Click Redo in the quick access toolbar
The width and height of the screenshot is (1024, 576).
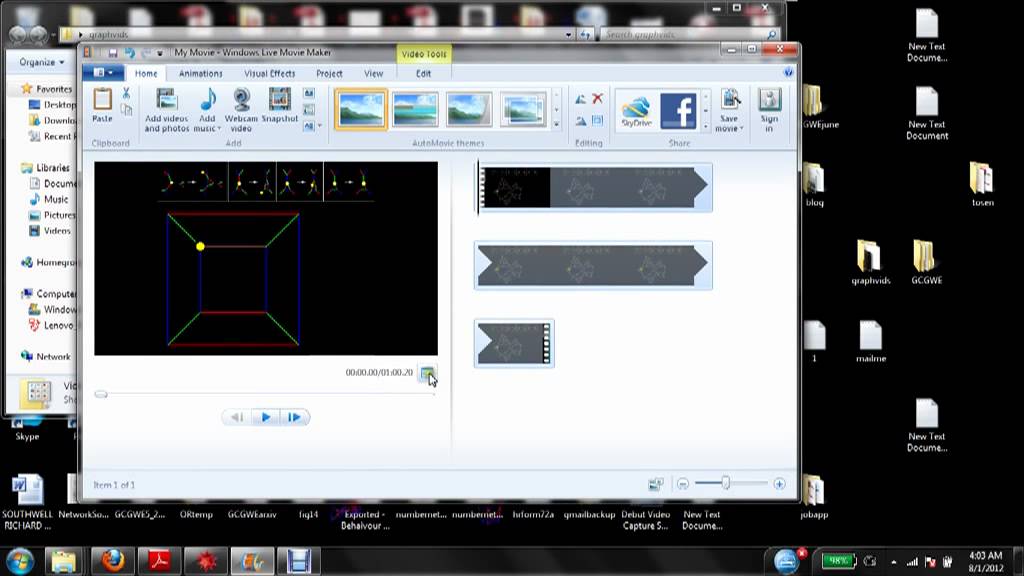[x=146, y=53]
